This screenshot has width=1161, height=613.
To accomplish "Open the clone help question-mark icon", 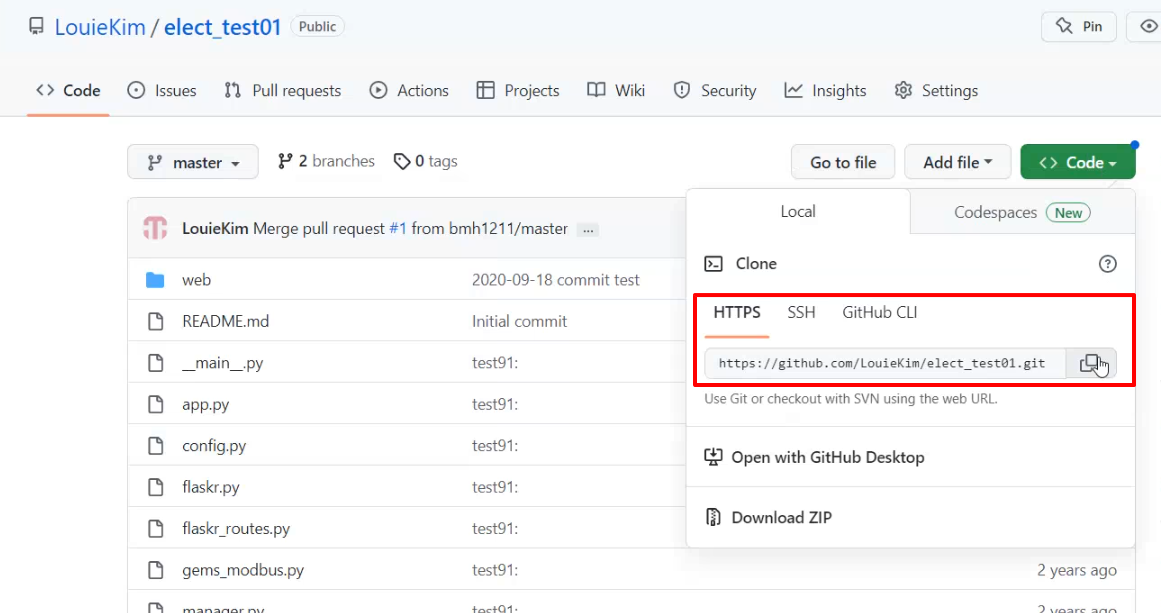I will [1107, 264].
